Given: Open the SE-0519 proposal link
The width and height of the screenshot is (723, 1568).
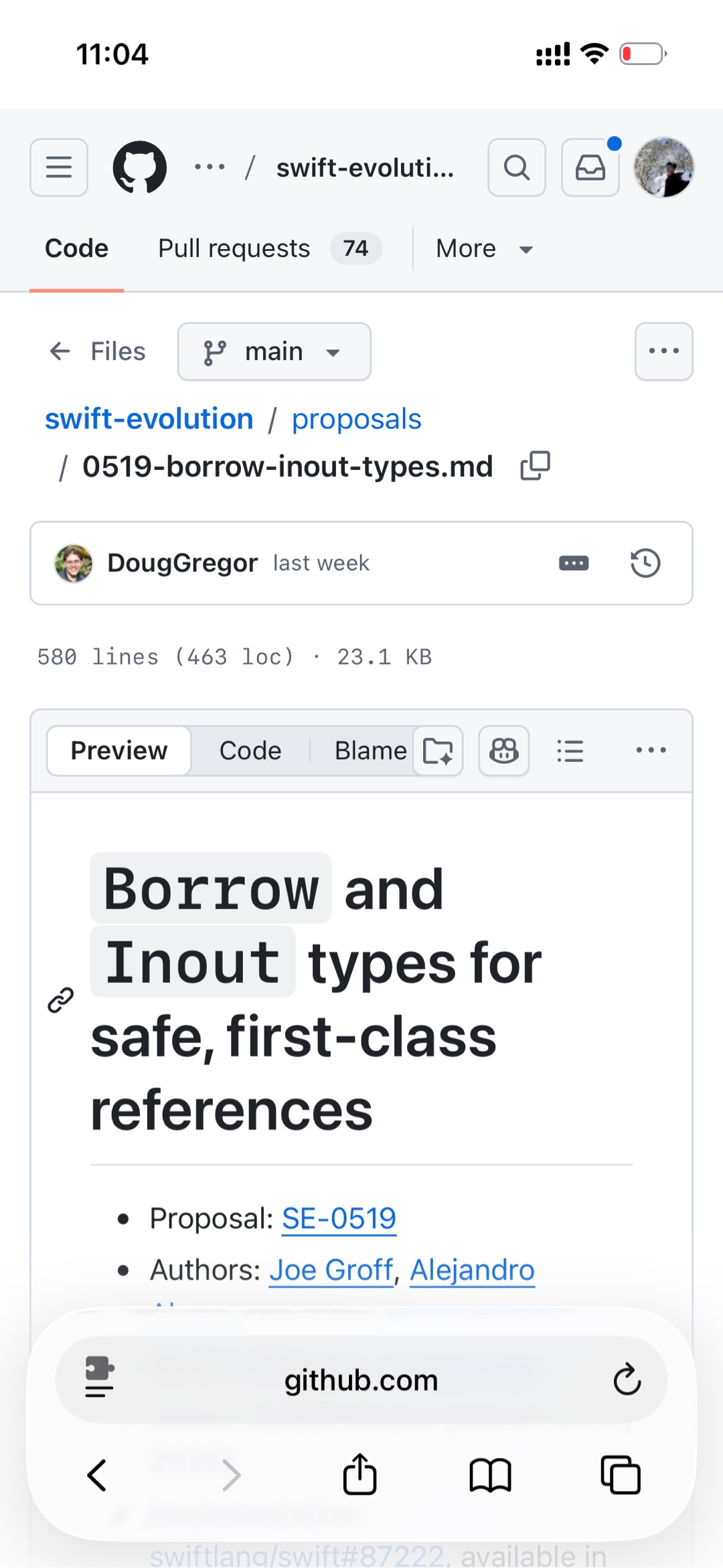Looking at the screenshot, I should click(339, 1219).
